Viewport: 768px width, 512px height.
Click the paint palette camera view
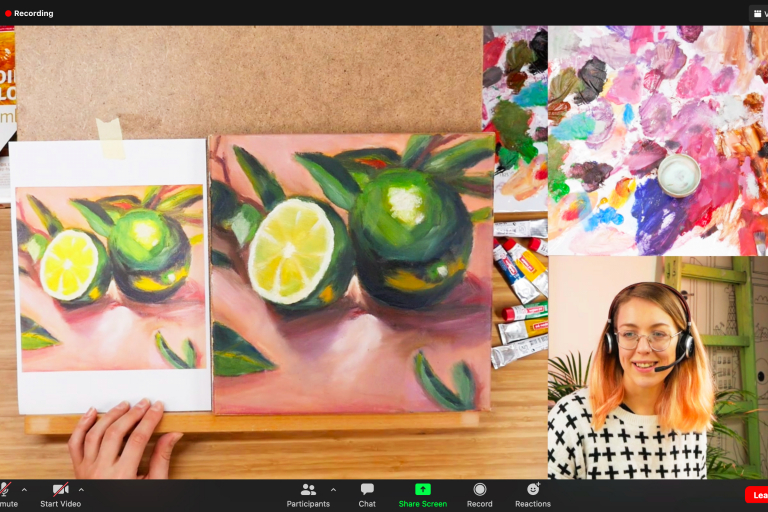[657, 140]
